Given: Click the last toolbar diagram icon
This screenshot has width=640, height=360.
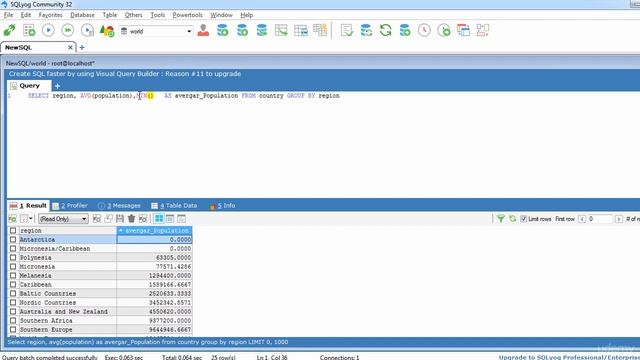Looking at the screenshot, I should [483, 30].
